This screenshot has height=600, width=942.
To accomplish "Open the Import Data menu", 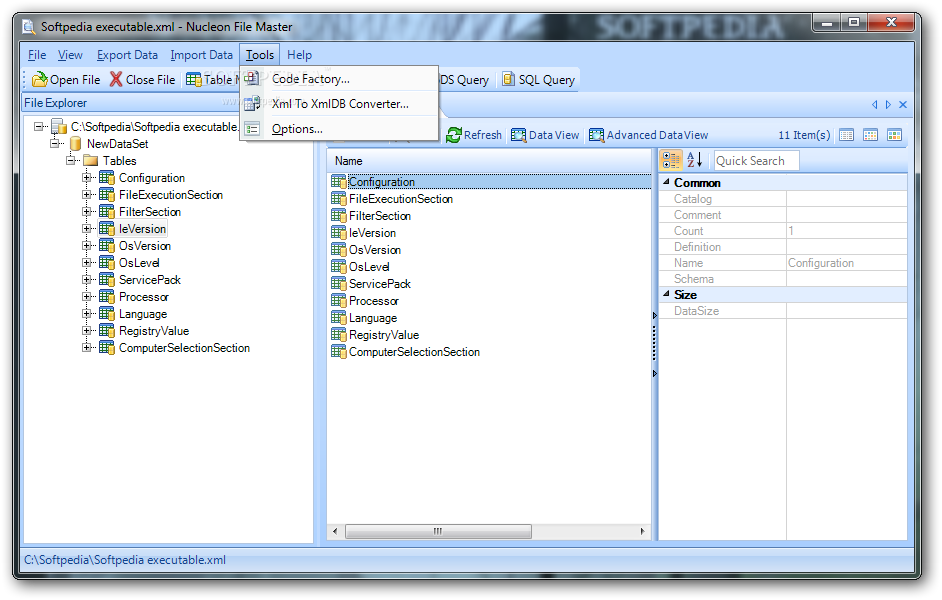I will pos(201,55).
